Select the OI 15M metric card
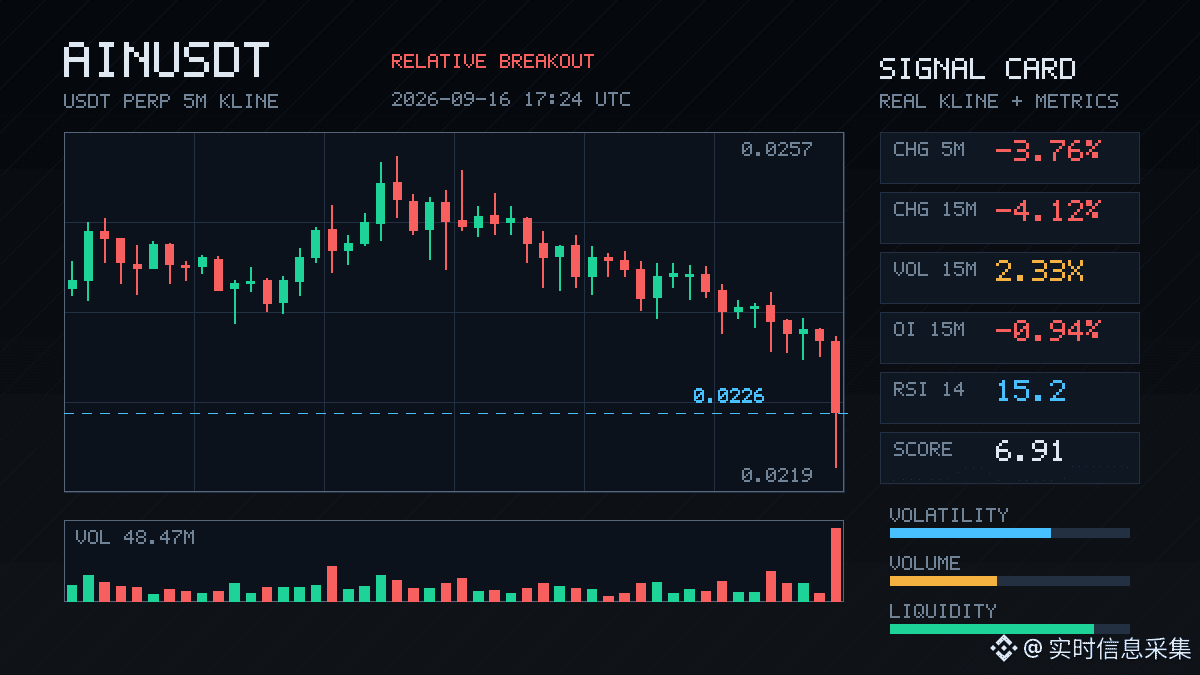This screenshot has height=675, width=1200. [1009, 337]
